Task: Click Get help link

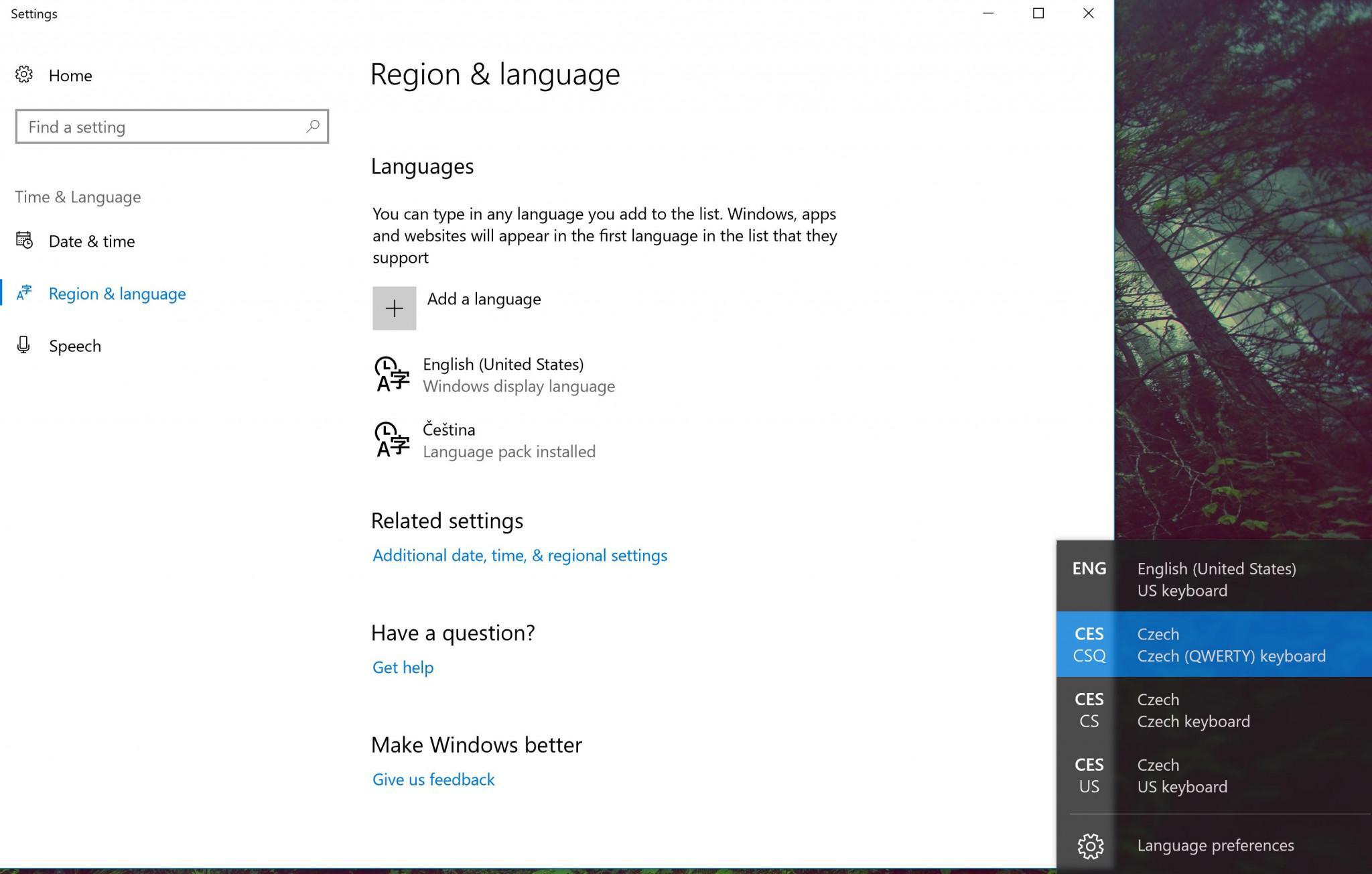Action: (402, 666)
